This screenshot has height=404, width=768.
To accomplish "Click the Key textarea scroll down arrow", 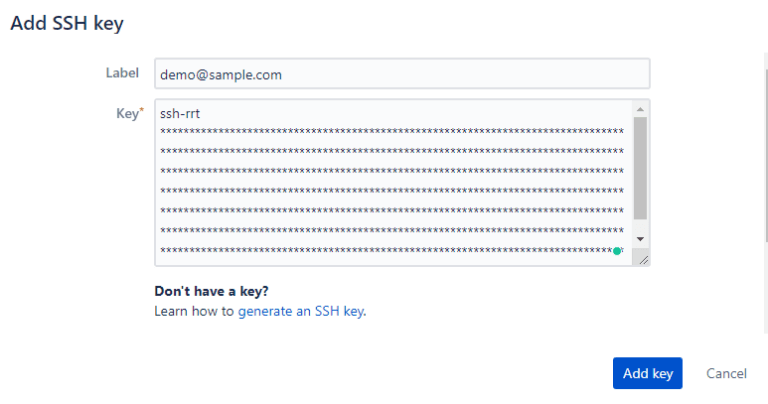I will 640,239.
